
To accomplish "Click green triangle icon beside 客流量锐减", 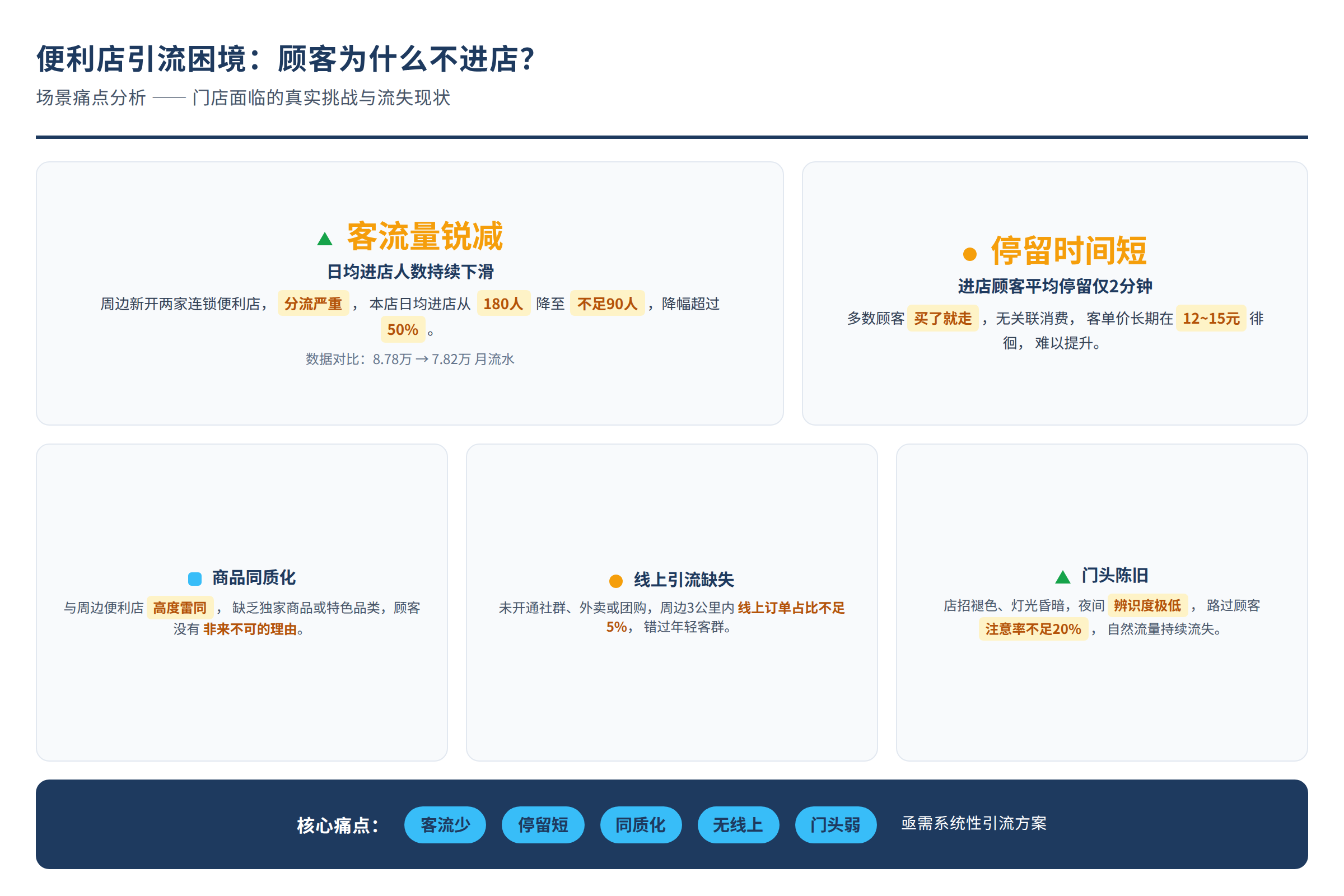I will 325,239.
